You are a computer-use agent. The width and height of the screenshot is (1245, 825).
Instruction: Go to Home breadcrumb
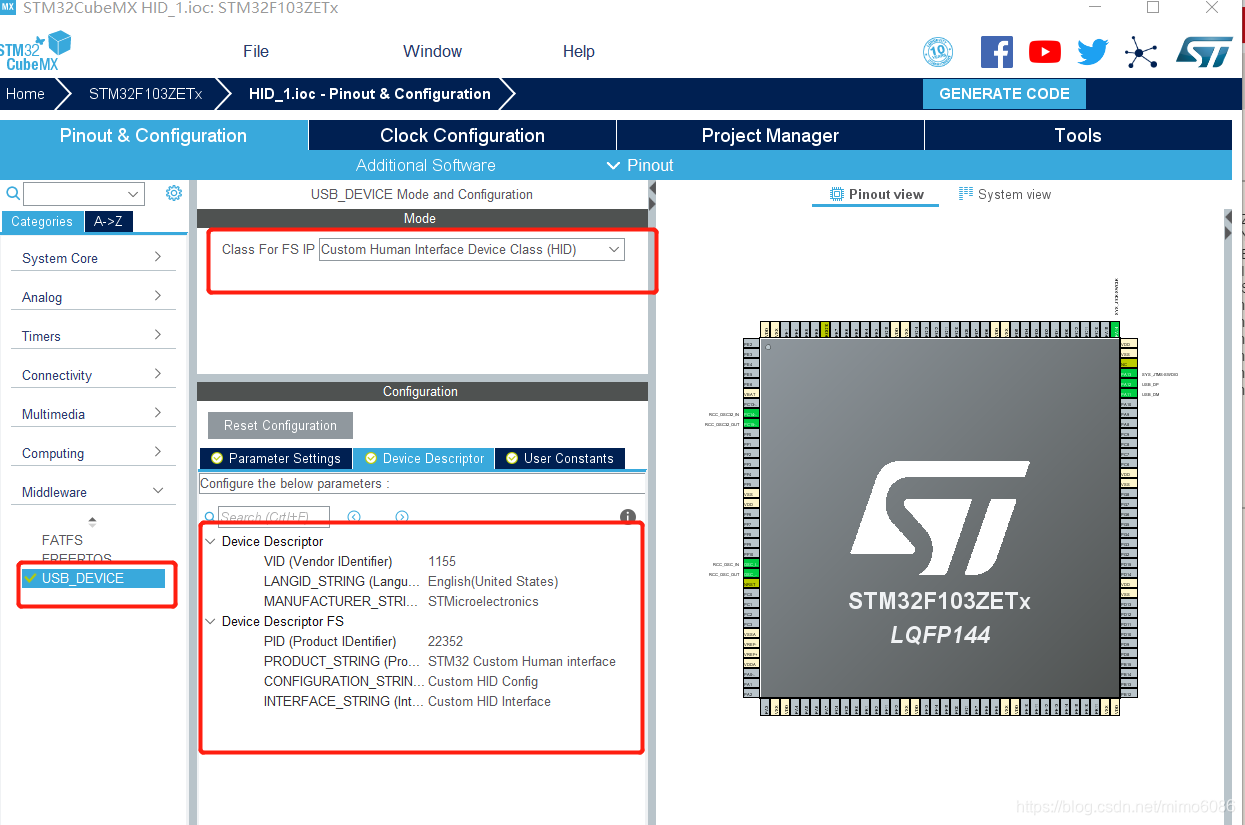tap(25, 94)
